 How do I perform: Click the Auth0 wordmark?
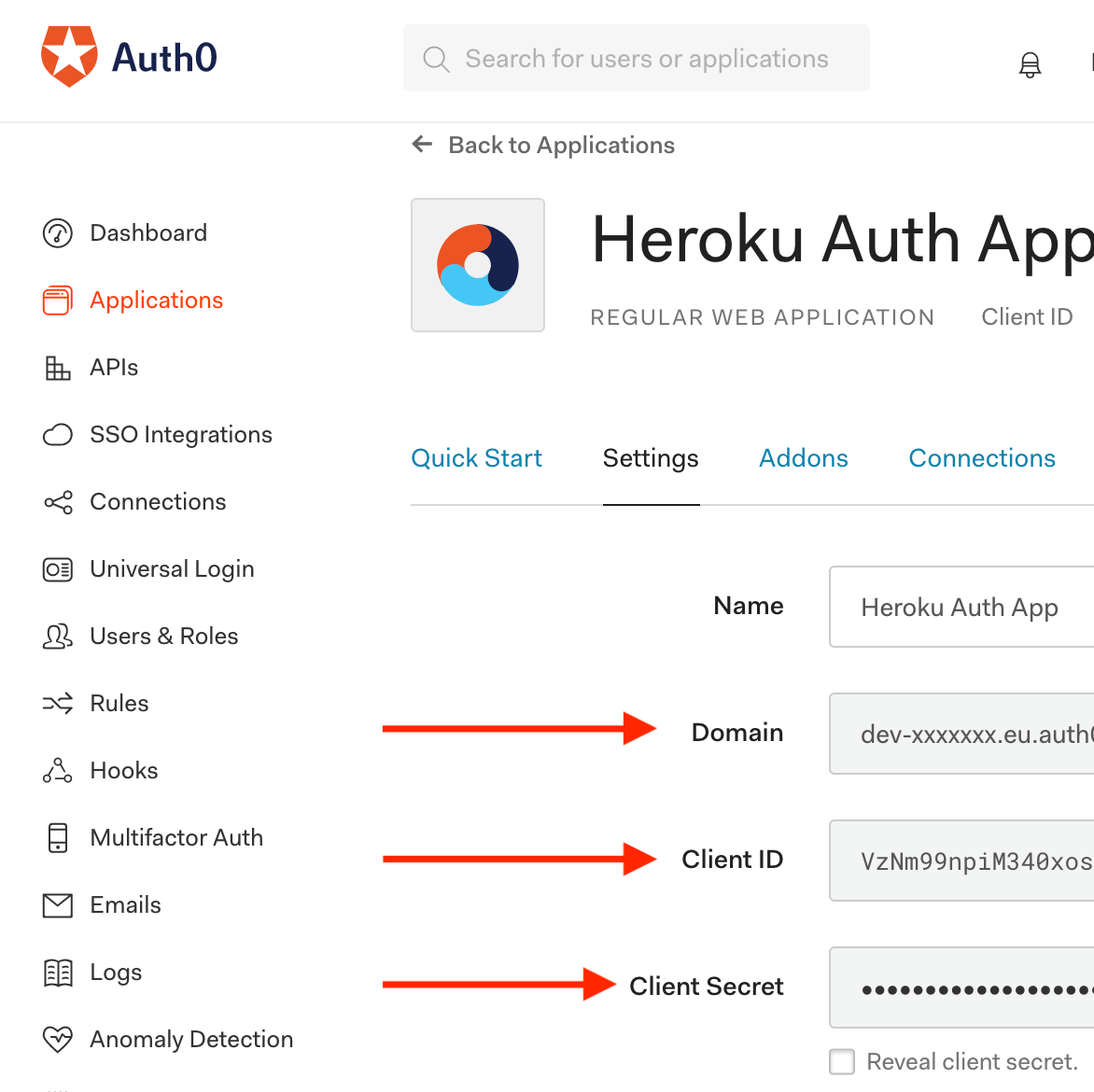coord(164,58)
